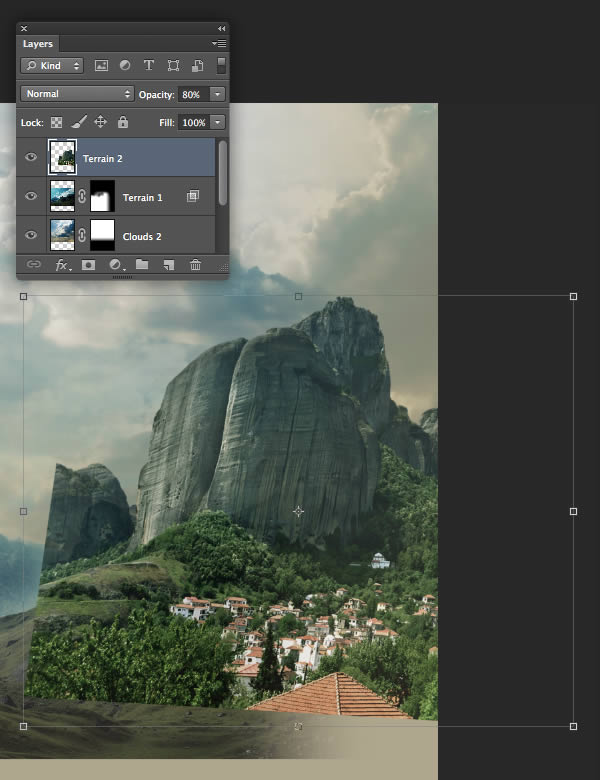Add a layer mask

[89, 265]
